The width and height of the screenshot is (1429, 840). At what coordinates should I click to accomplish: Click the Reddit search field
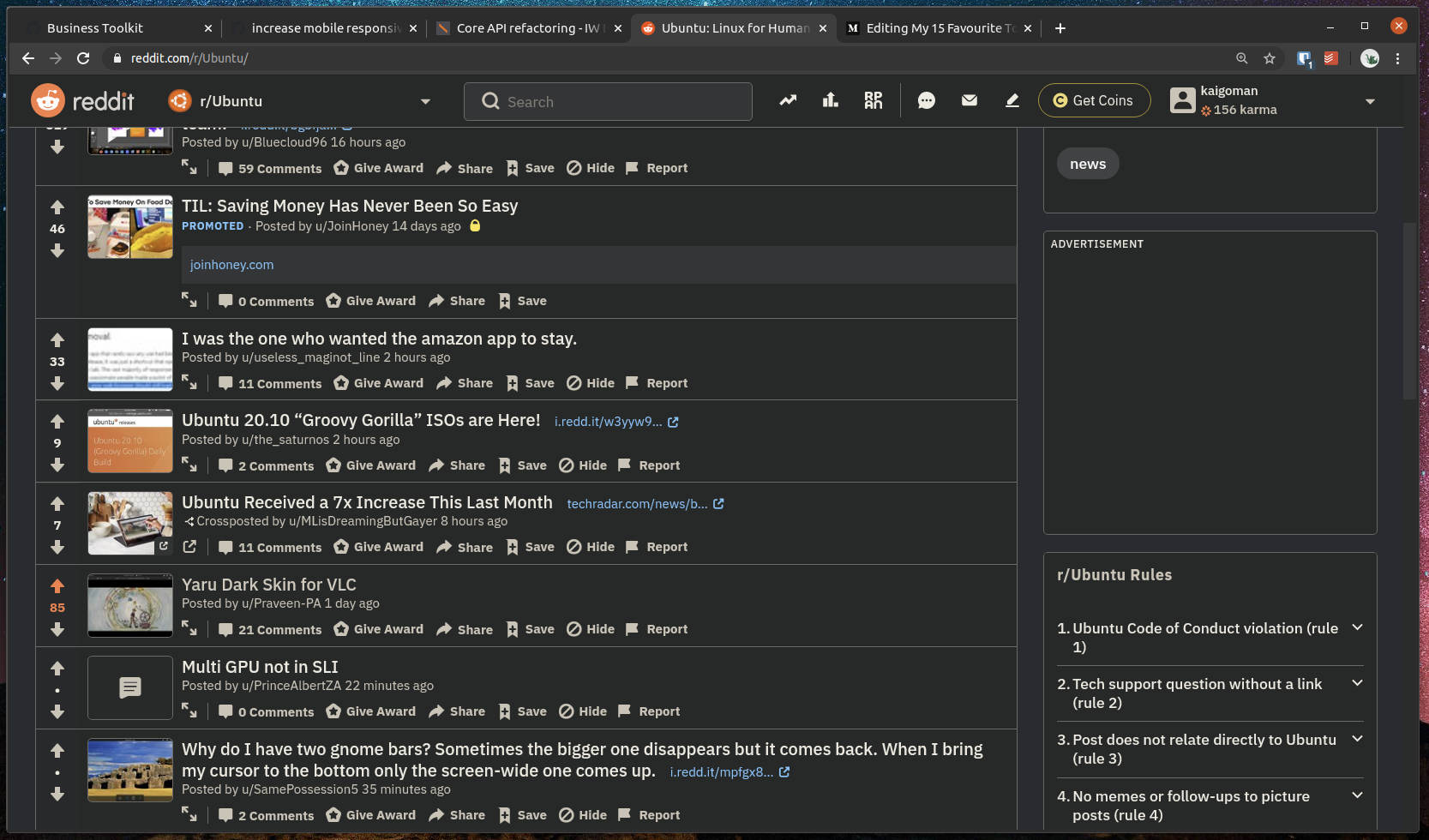(608, 101)
